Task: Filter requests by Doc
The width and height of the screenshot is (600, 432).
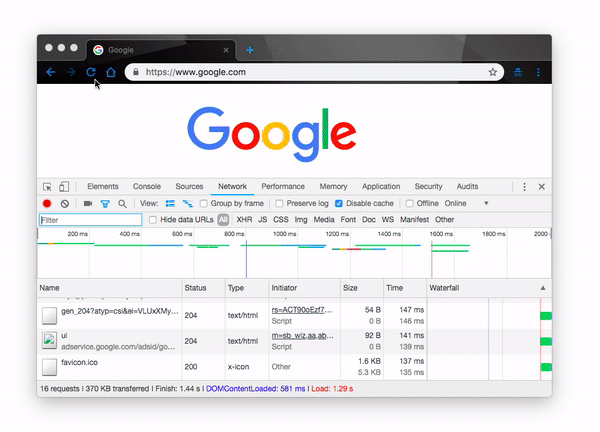Action: click(368, 220)
